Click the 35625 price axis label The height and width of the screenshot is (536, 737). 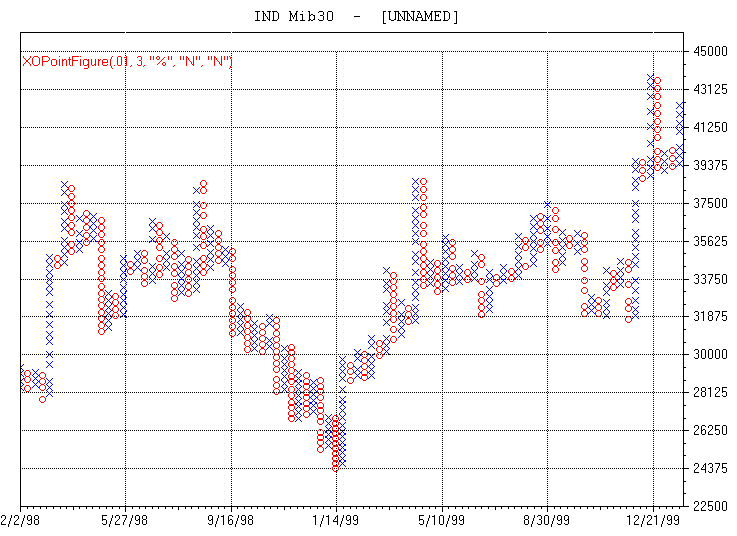710,241
